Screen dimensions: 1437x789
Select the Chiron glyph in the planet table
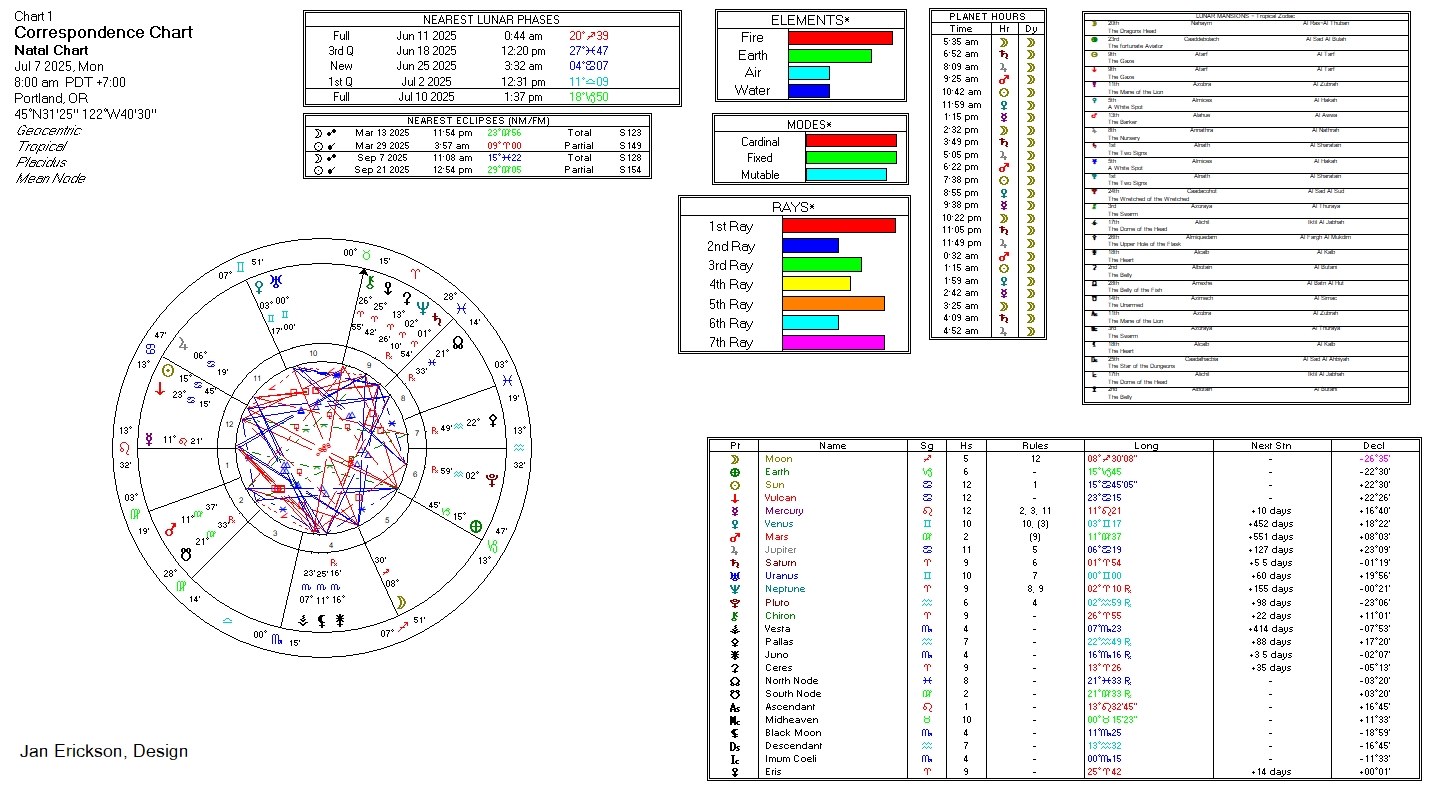735,615
